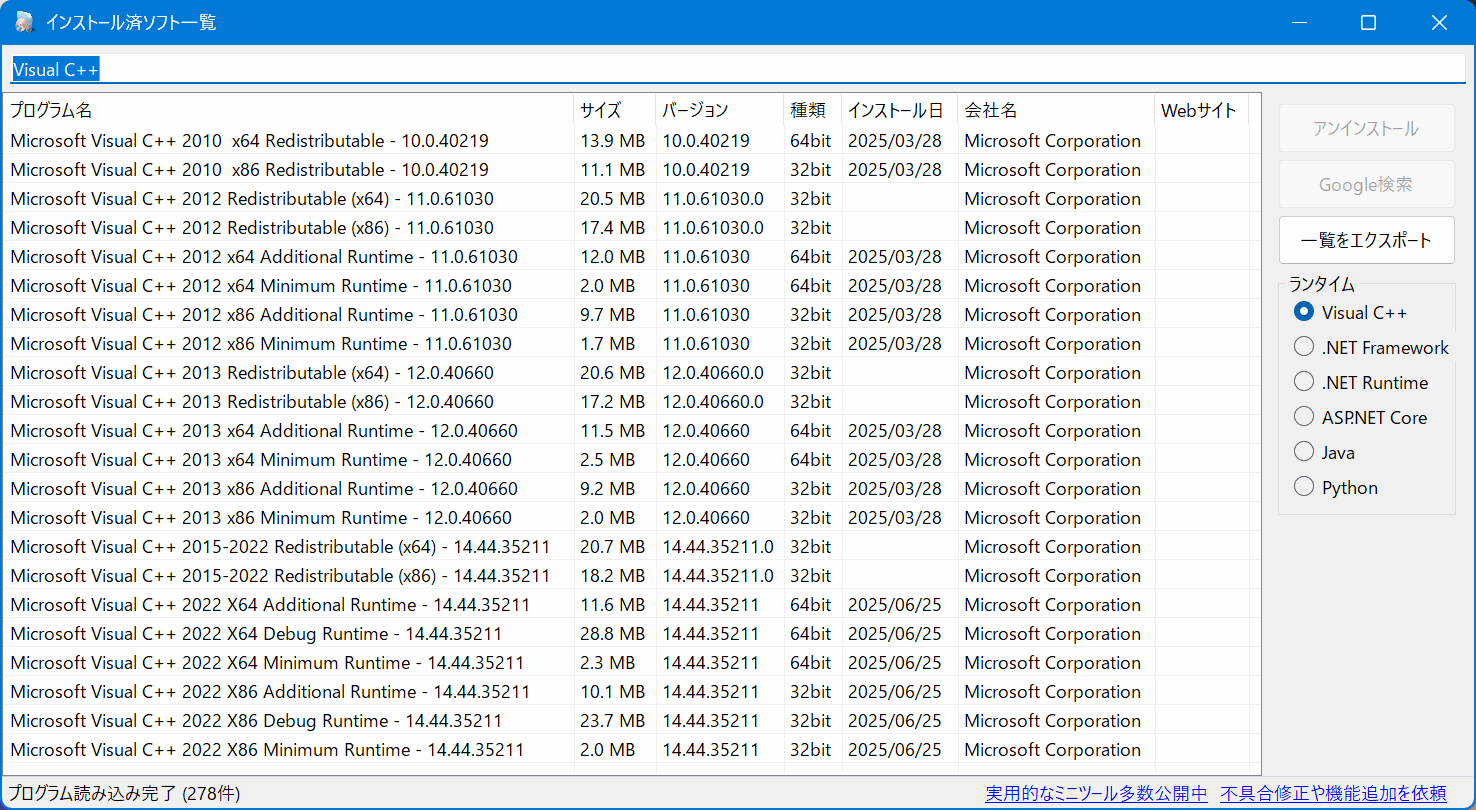1476x810 pixels.
Task: Open the 実用的なミニツール多数公開中 link
Action: coord(1096,793)
